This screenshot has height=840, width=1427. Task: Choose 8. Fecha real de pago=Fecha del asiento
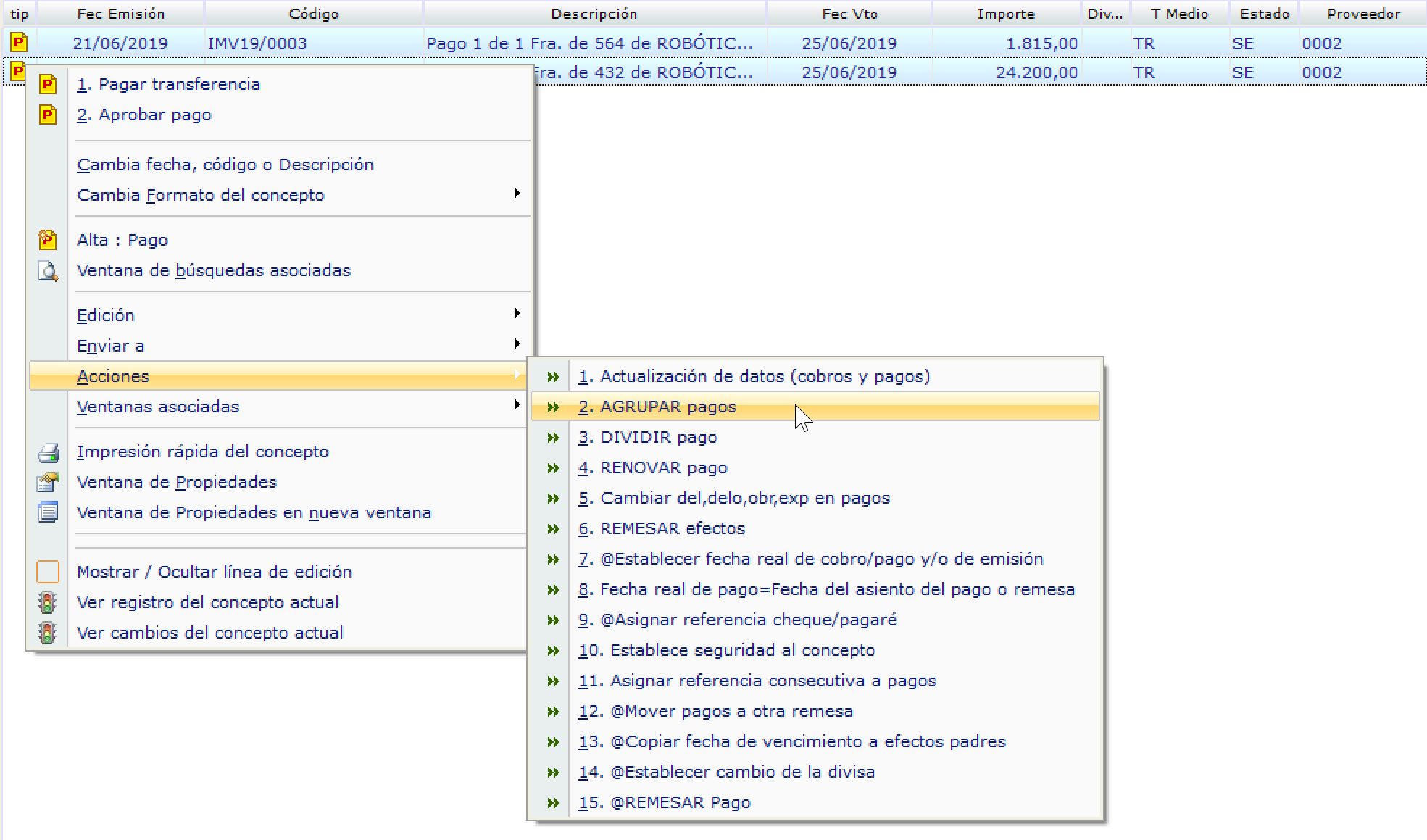(x=826, y=589)
